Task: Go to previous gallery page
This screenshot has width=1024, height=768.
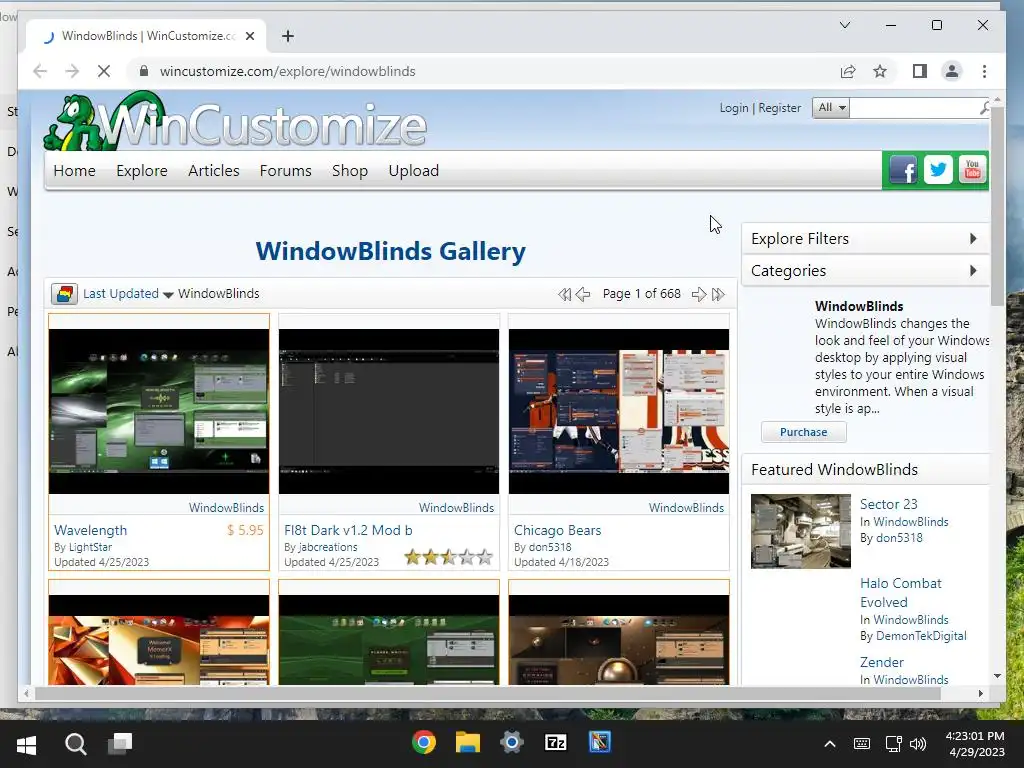Action: (583, 295)
